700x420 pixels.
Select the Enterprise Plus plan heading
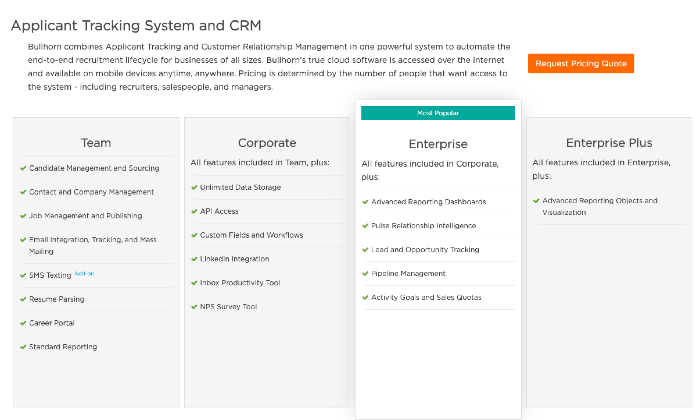pos(609,143)
